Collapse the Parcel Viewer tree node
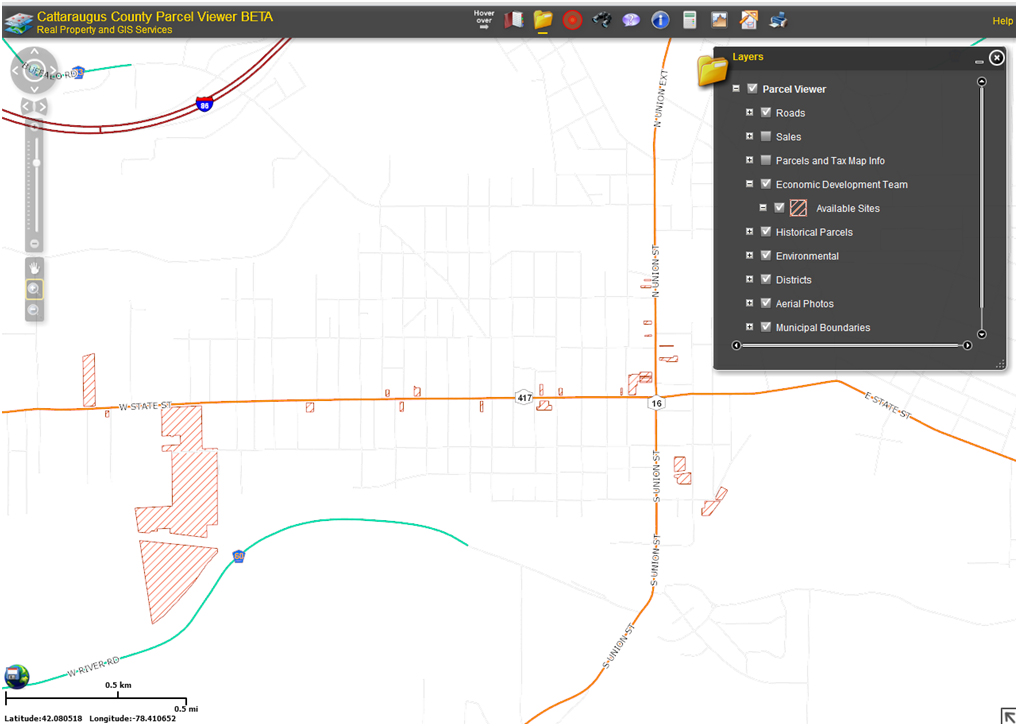Viewport: 1018px width, 726px height. click(736, 89)
